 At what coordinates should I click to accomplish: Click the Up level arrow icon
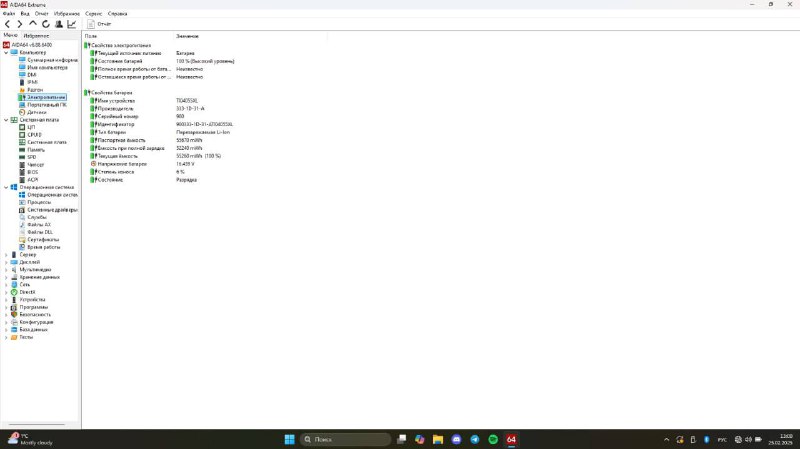[33, 23]
